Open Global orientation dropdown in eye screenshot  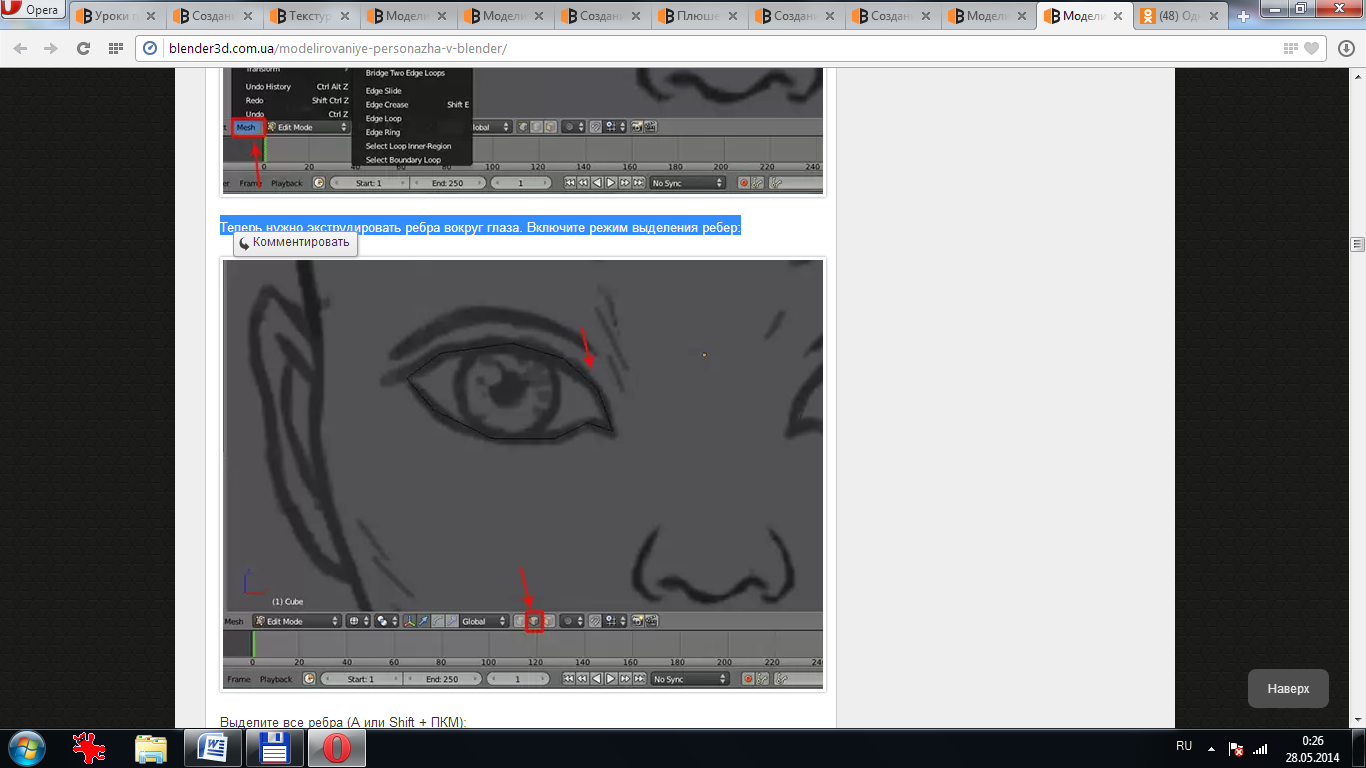point(484,621)
